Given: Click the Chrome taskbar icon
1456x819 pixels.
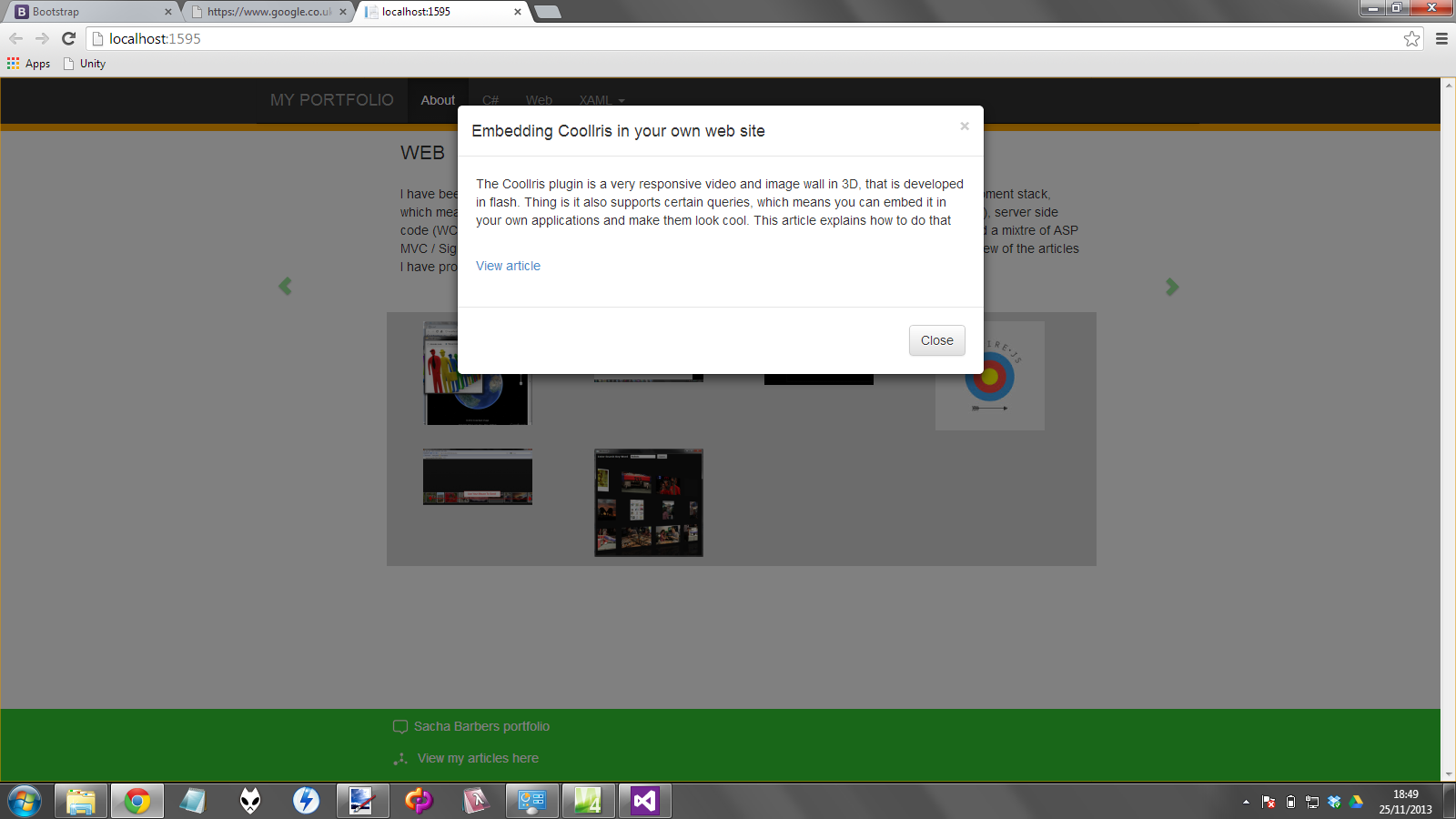Looking at the screenshot, I should (x=137, y=801).
